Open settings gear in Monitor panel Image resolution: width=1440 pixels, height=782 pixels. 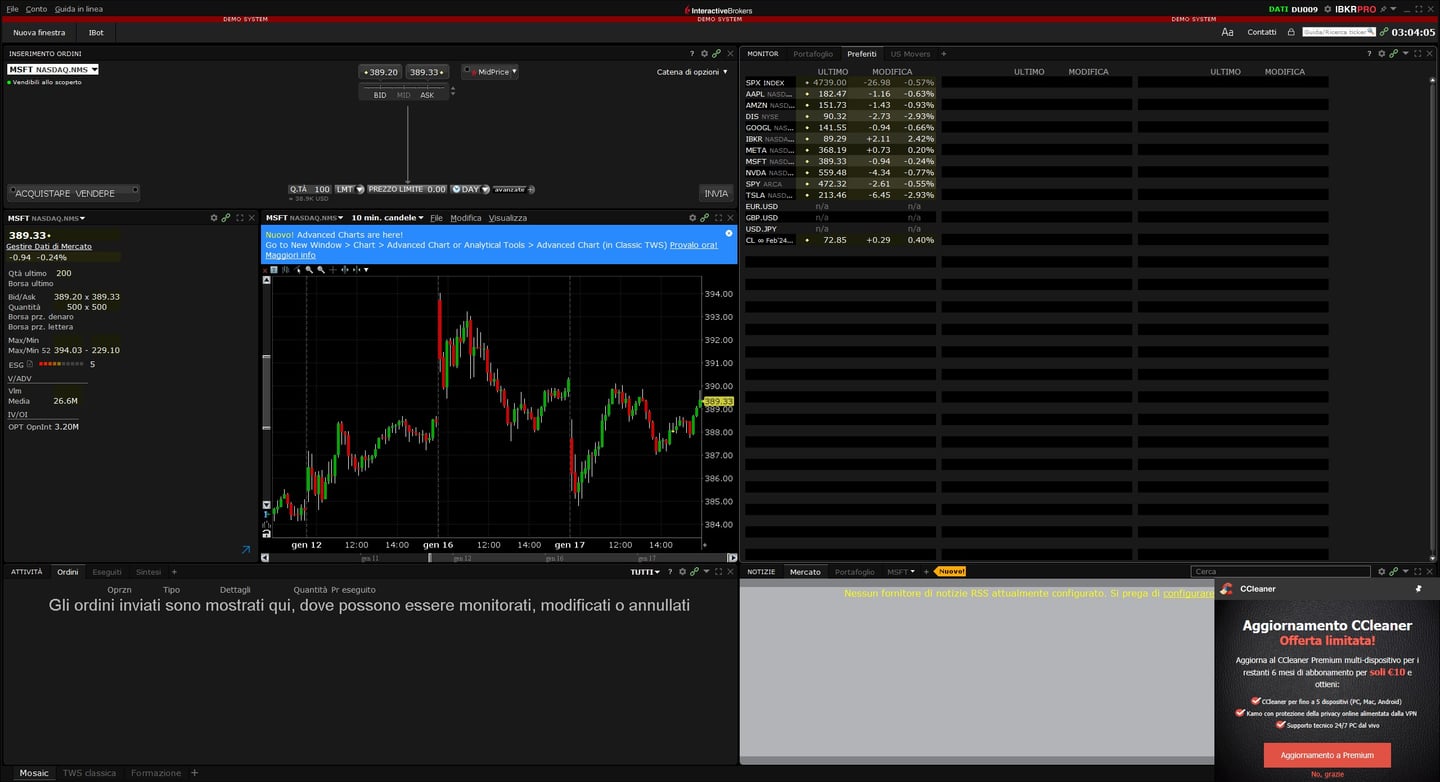pyautogui.click(x=1382, y=53)
